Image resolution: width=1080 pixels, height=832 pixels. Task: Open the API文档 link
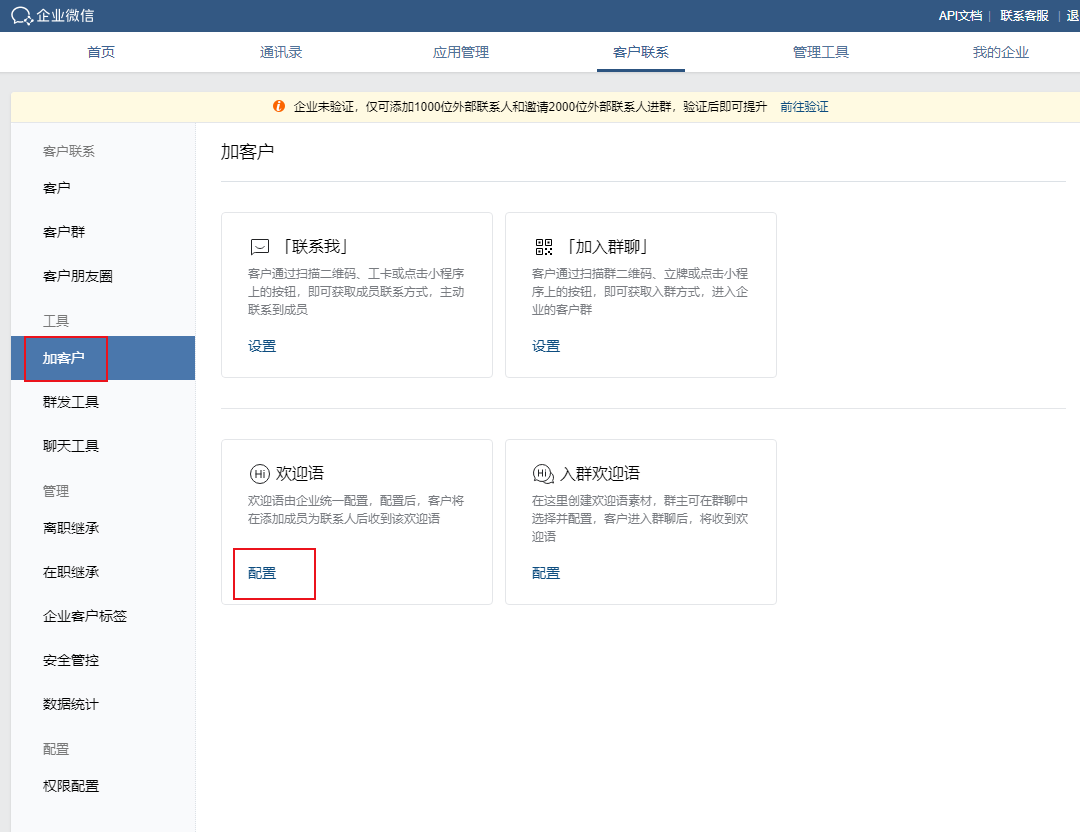(x=959, y=15)
